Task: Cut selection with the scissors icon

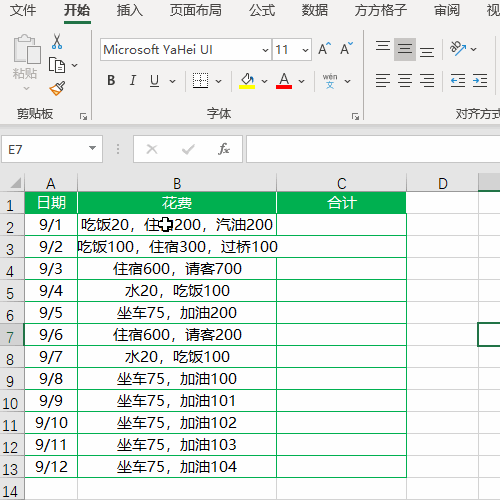Action: [57, 42]
